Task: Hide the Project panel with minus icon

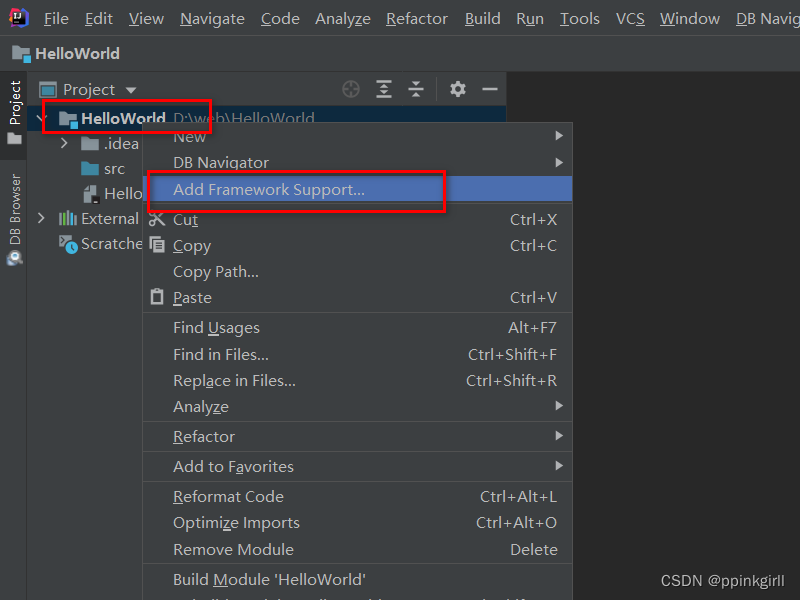Action: 489,89
